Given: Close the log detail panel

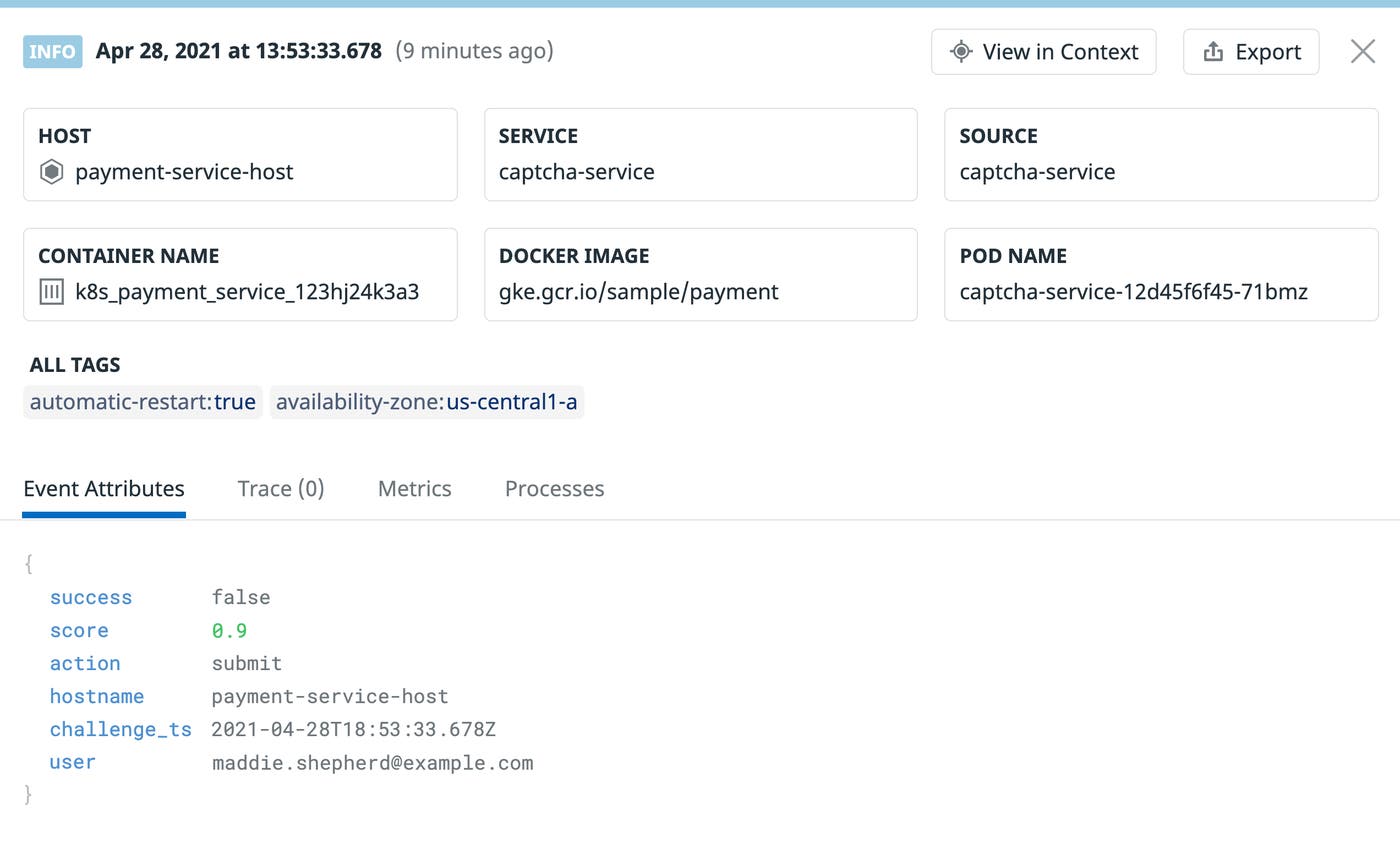Looking at the screenshot, I should (1362, 52).
